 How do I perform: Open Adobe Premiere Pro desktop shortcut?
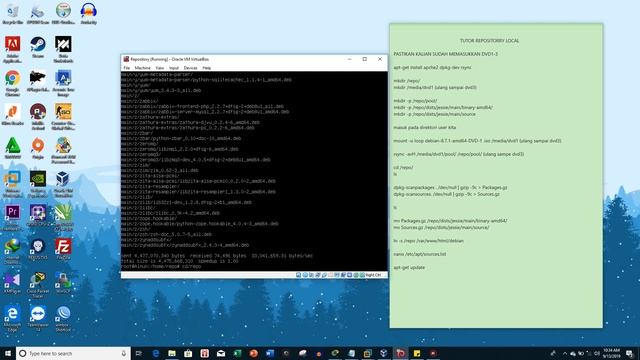coord(13,218)
